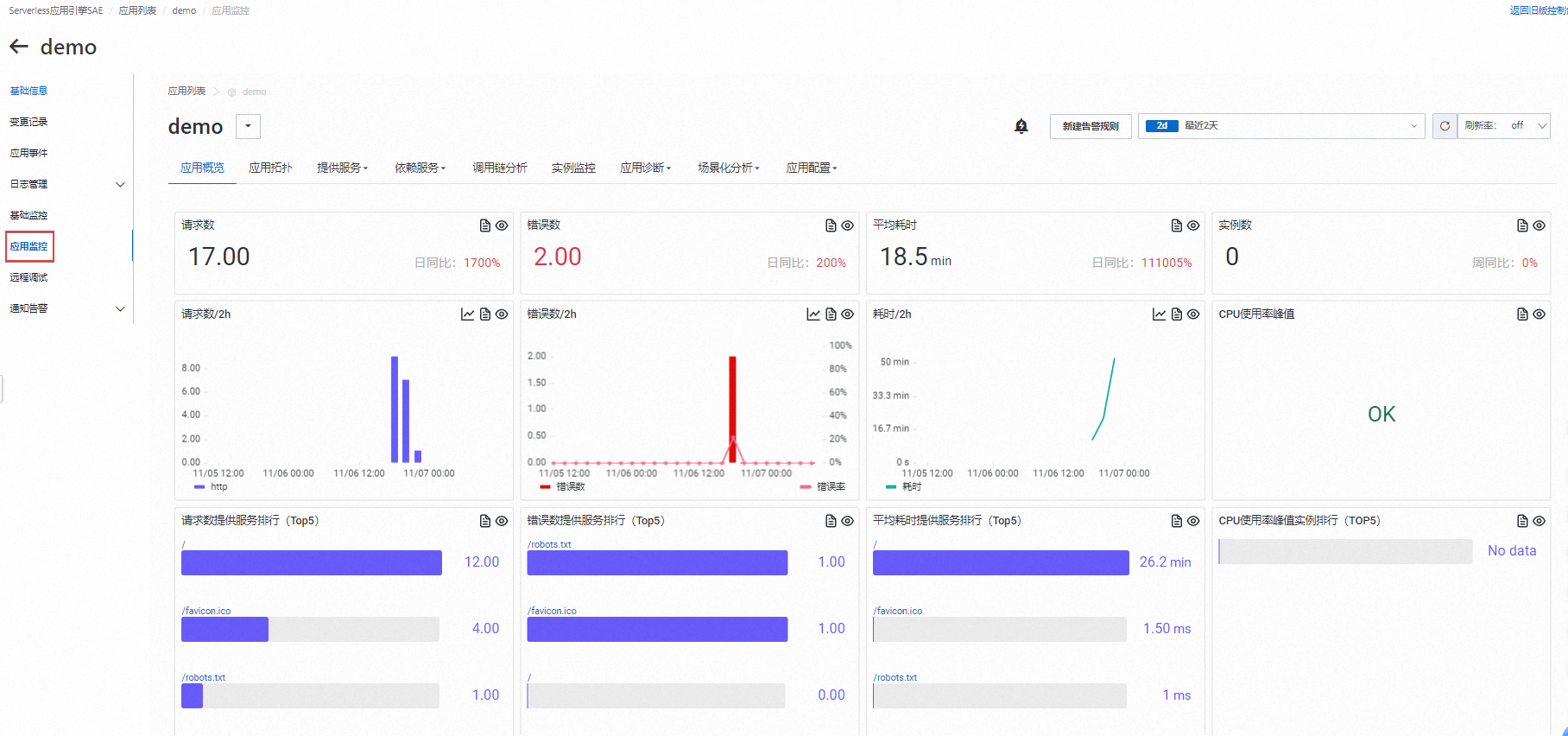Open document icon on 请求数/2h panel

click(x=485, y=314)
